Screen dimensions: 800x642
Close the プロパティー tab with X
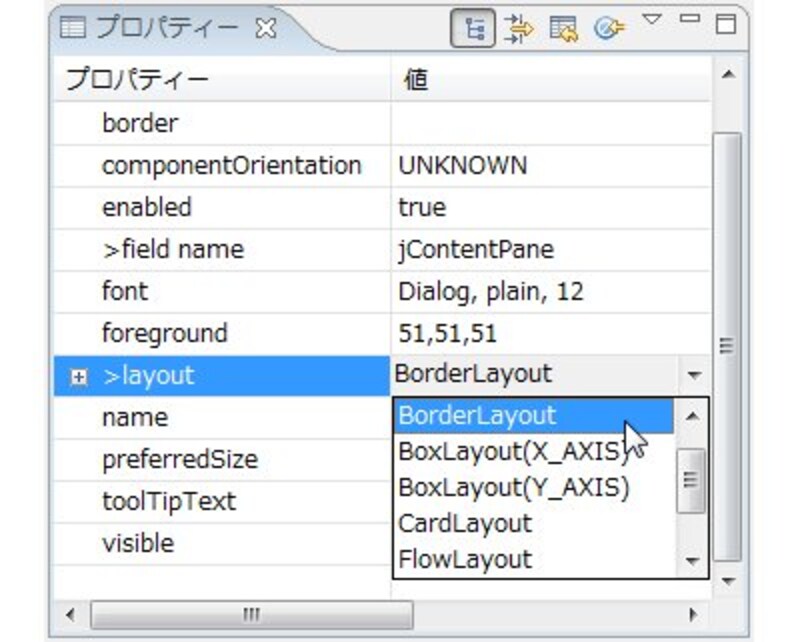point(266,29)
